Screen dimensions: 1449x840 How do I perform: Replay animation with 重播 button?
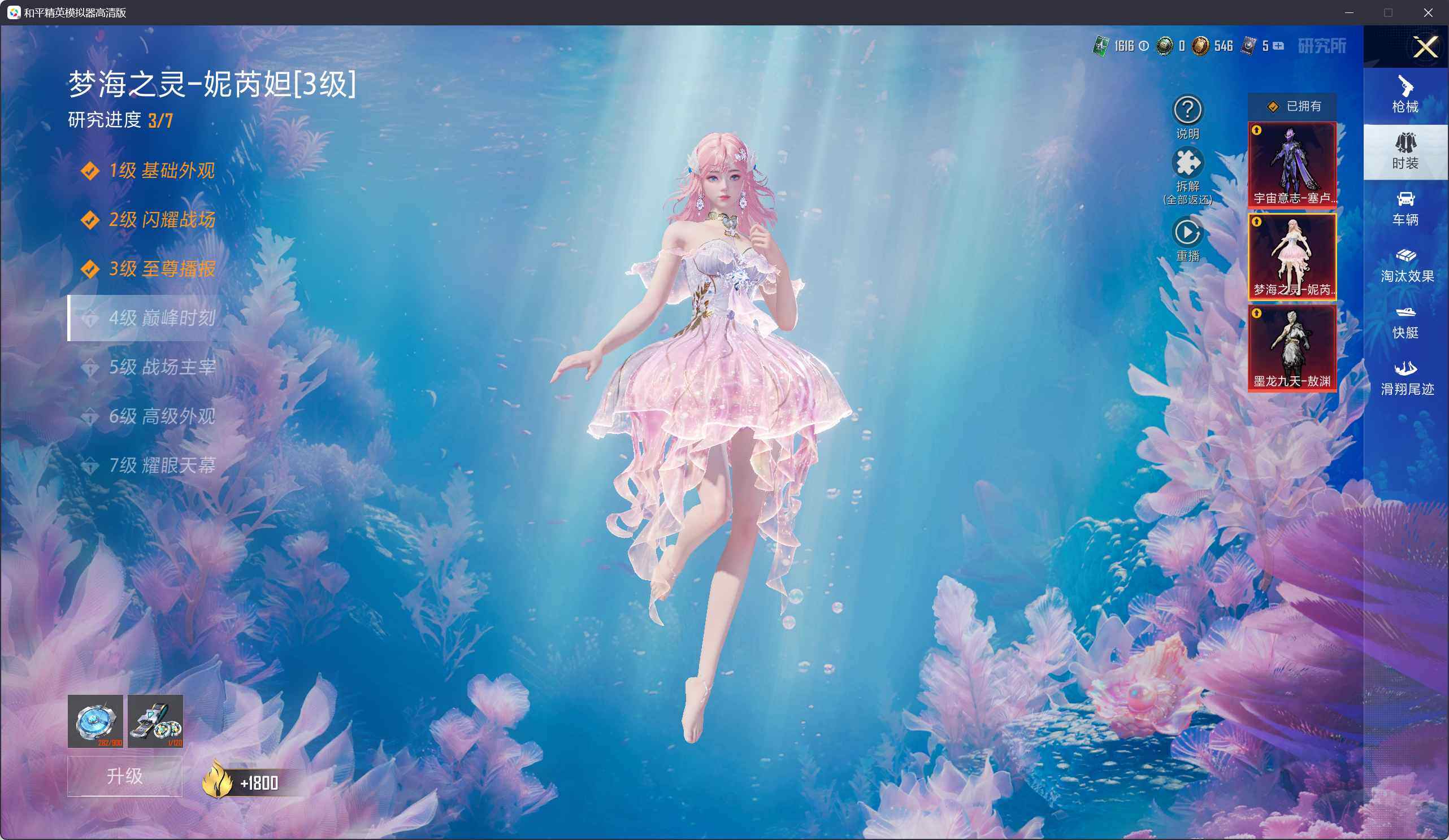[1187, 232]
